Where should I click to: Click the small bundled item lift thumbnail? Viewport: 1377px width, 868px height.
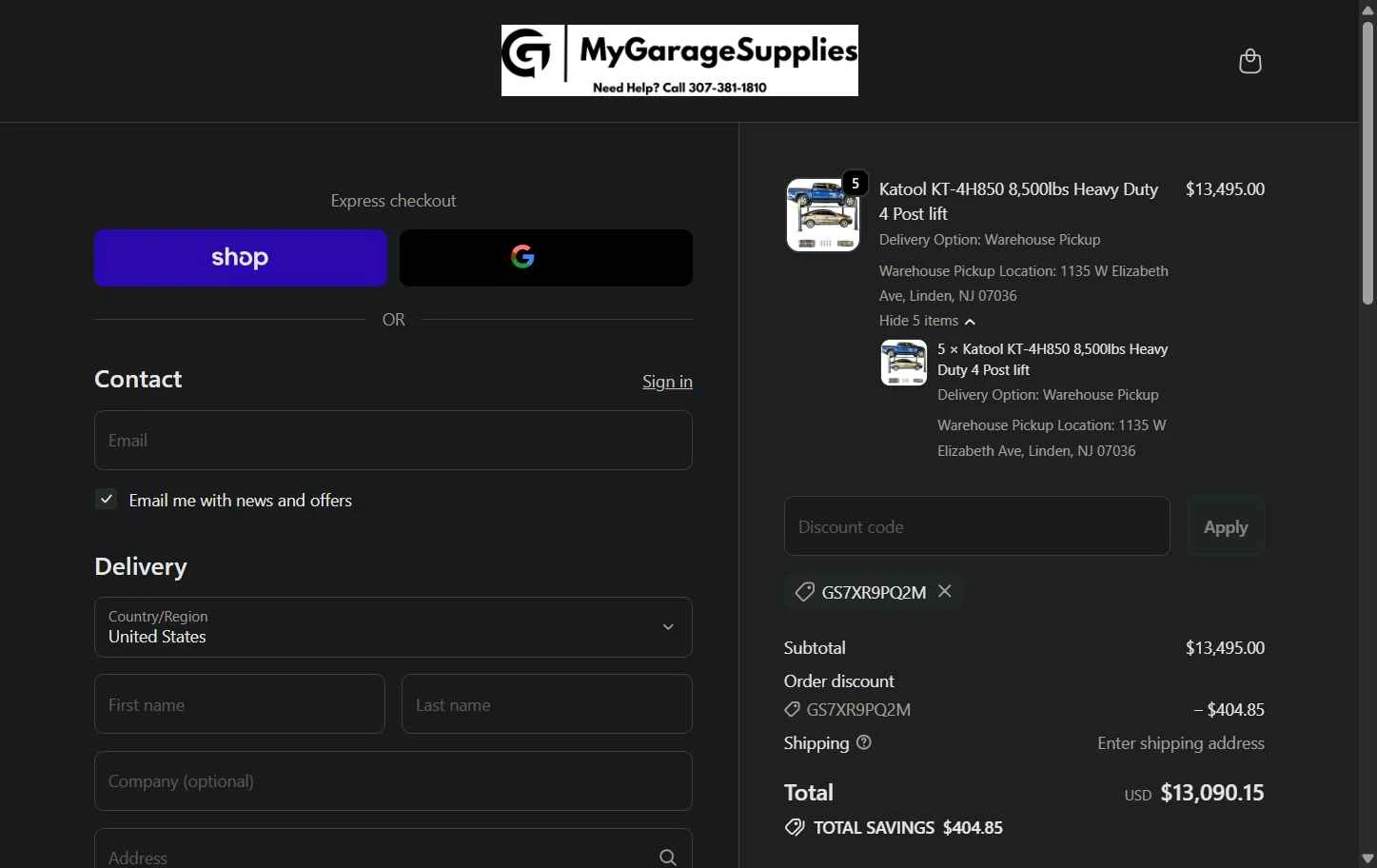pos(904,363)
